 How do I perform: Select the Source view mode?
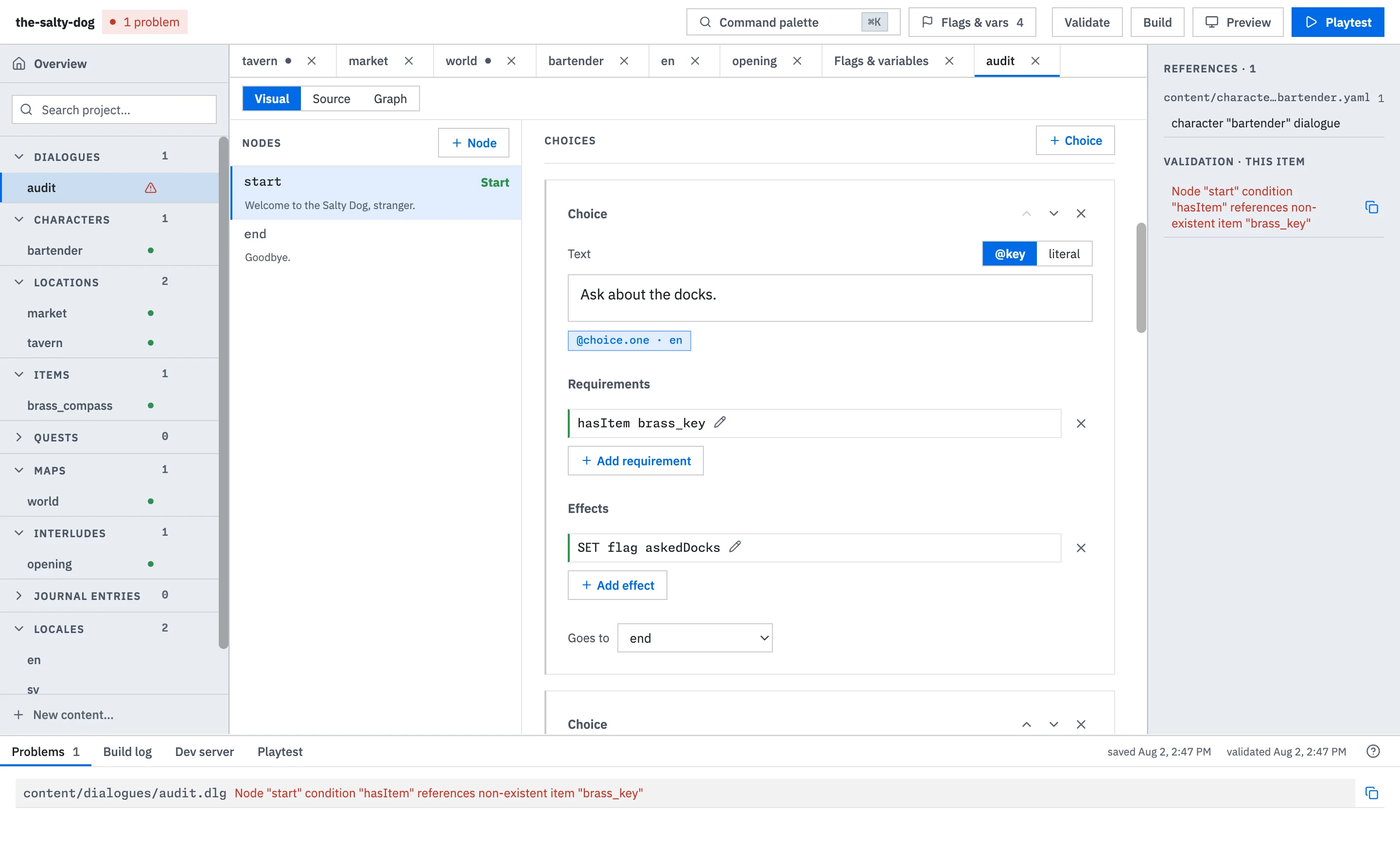[x=331, y=98]
